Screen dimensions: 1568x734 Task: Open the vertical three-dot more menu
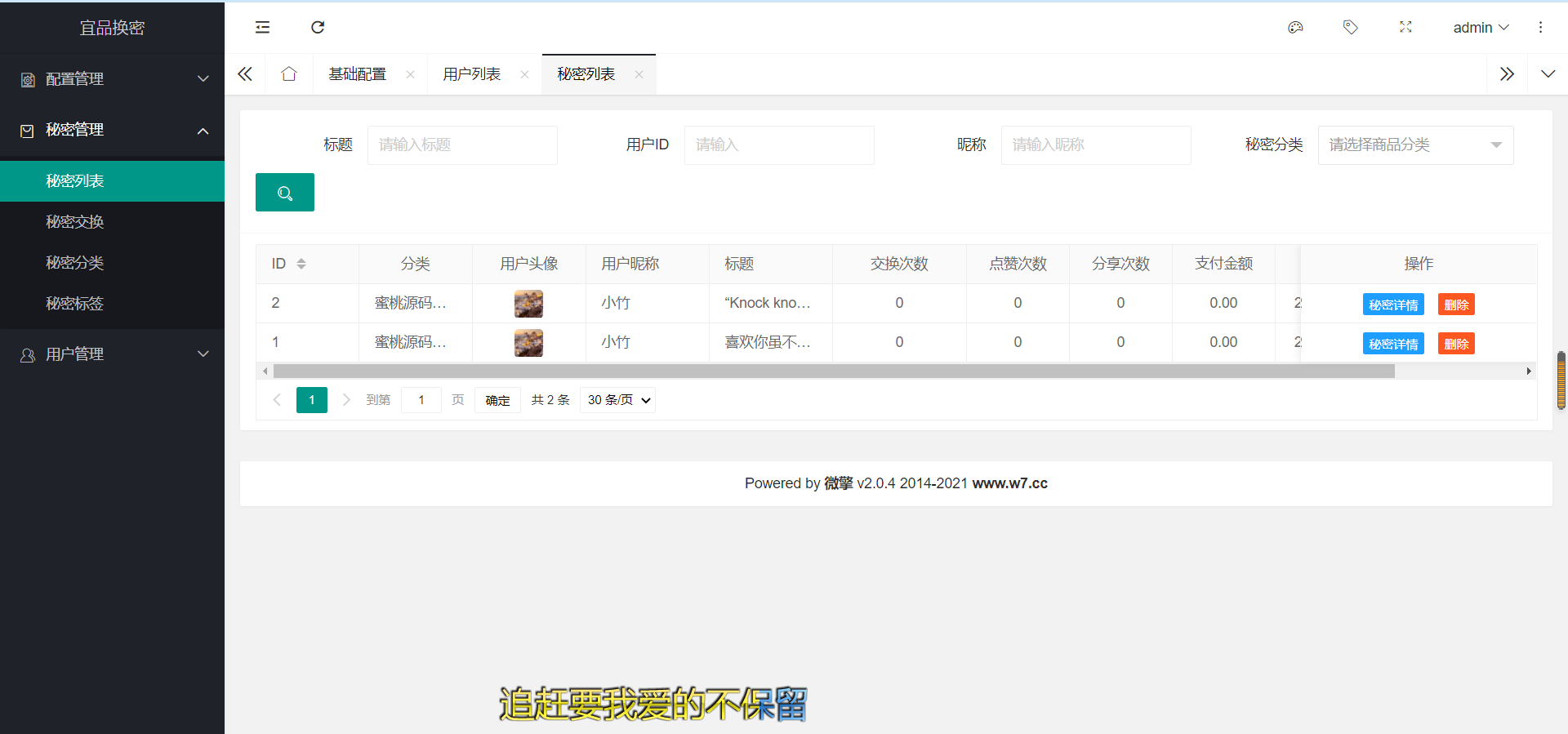tap(1540, 28)
